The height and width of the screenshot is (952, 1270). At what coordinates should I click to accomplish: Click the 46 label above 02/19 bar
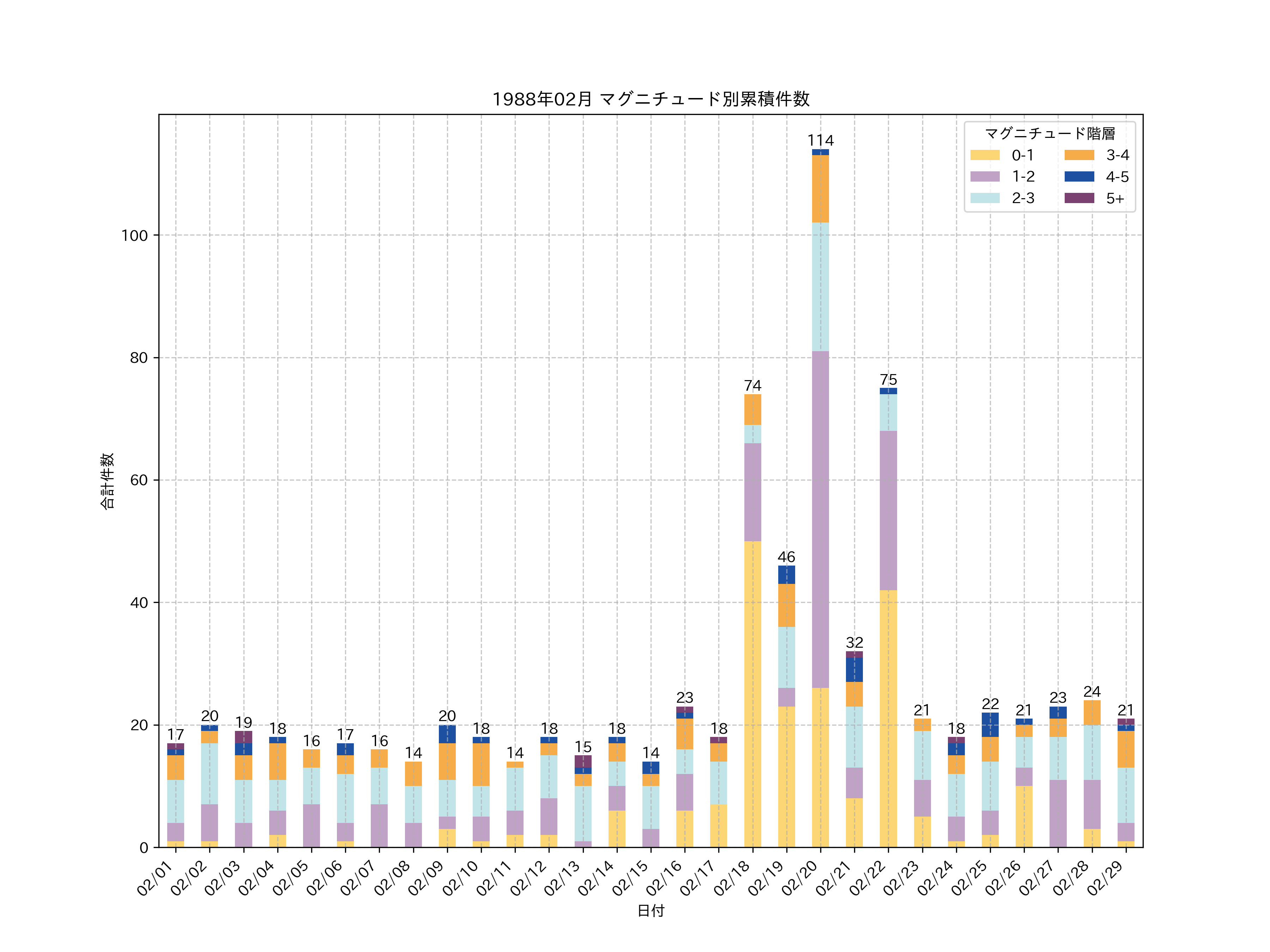click(x=786, y=557)
